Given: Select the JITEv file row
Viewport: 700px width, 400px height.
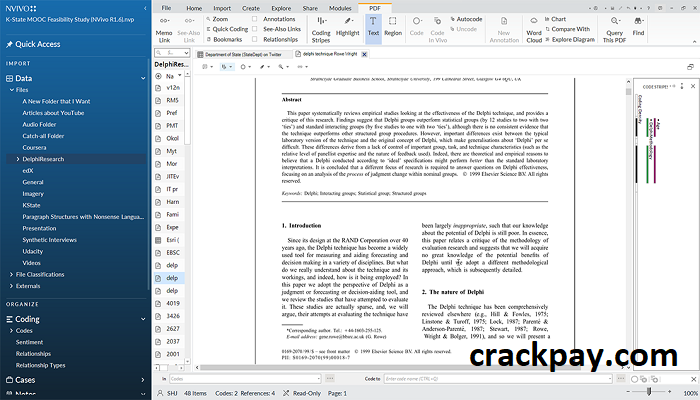Looking at the screenshot, I should tap(169, 177).
